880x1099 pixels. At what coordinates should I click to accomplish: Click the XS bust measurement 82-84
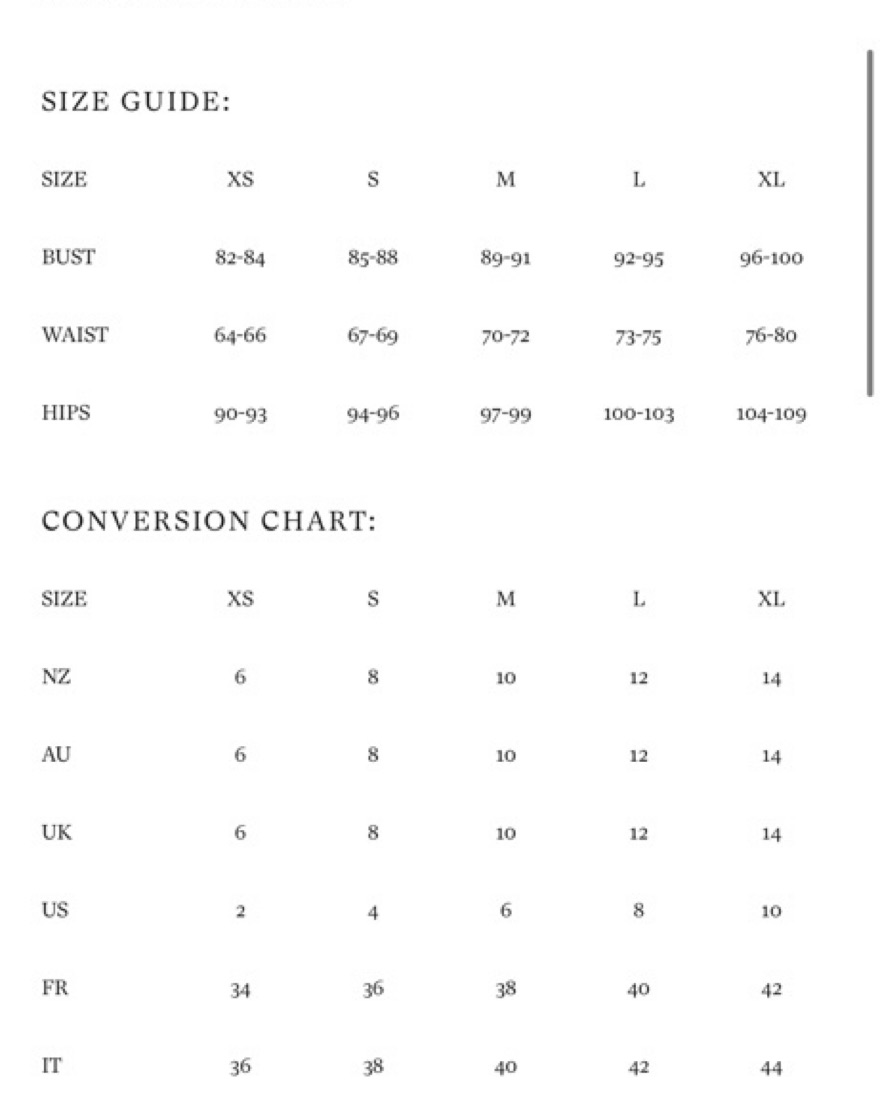click(240, 258)
